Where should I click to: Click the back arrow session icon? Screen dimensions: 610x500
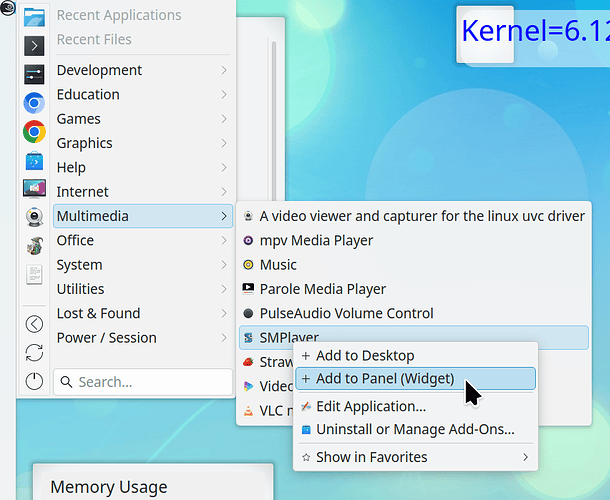[34, 324]
